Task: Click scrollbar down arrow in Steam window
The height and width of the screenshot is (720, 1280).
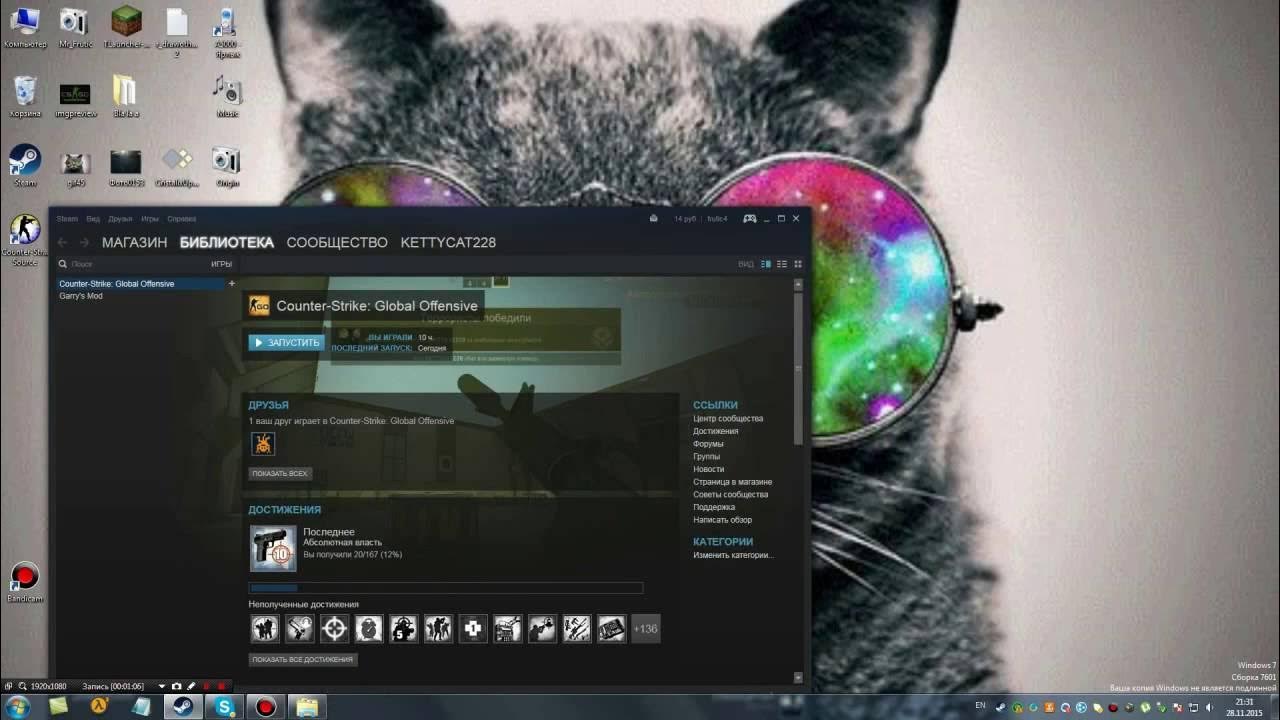Action: pyautogui.click(x=798, y=677)
